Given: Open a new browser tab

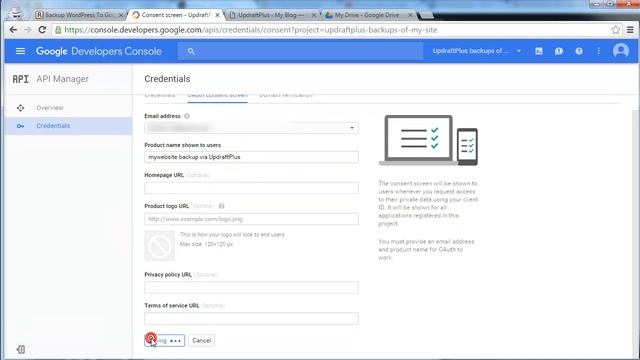Looking at the screenshot, I should [426, 16].
